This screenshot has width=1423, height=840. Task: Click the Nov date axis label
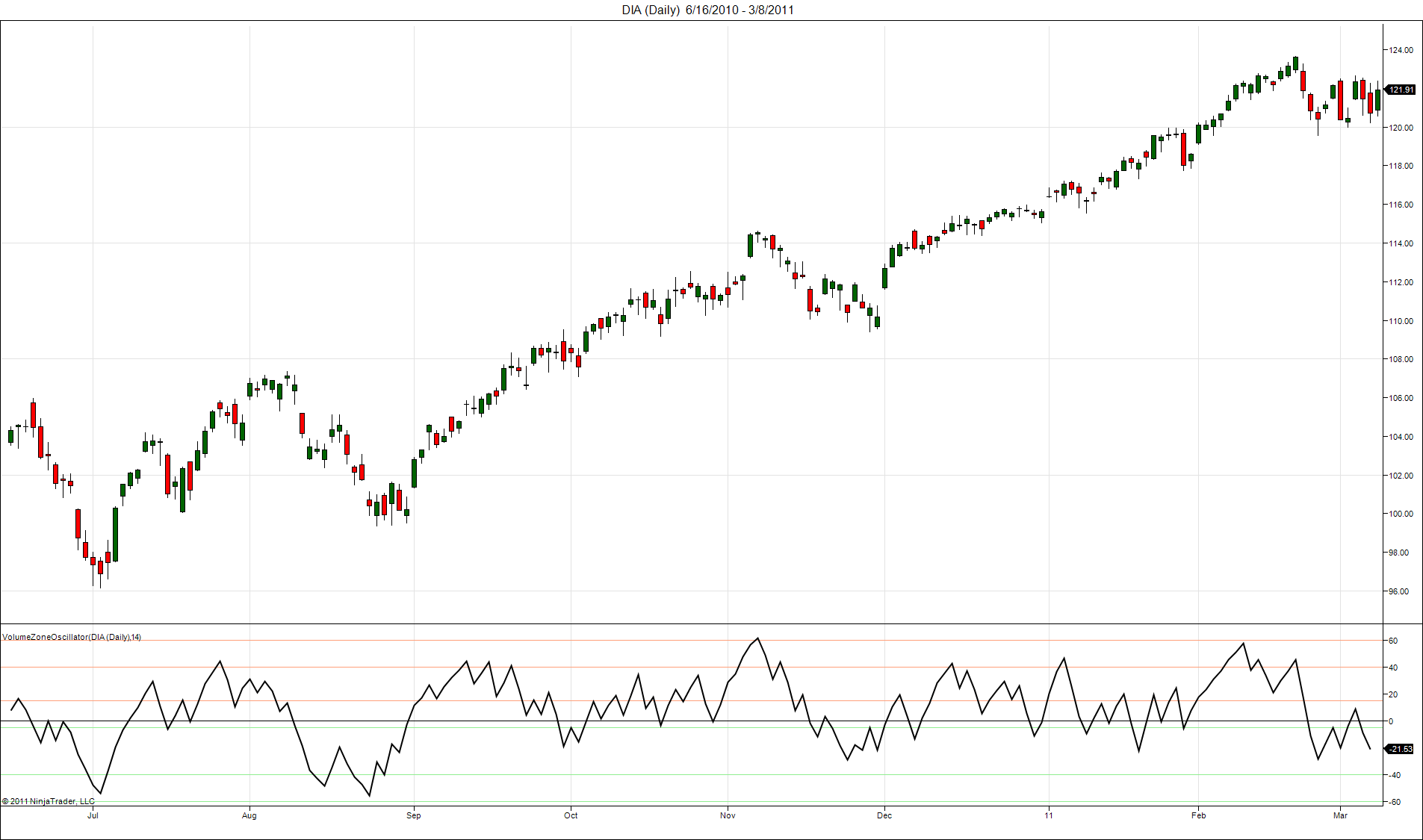(x=728, y=815)
